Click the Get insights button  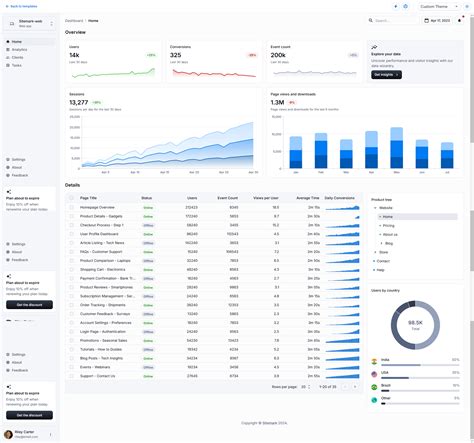pos(386,75)
